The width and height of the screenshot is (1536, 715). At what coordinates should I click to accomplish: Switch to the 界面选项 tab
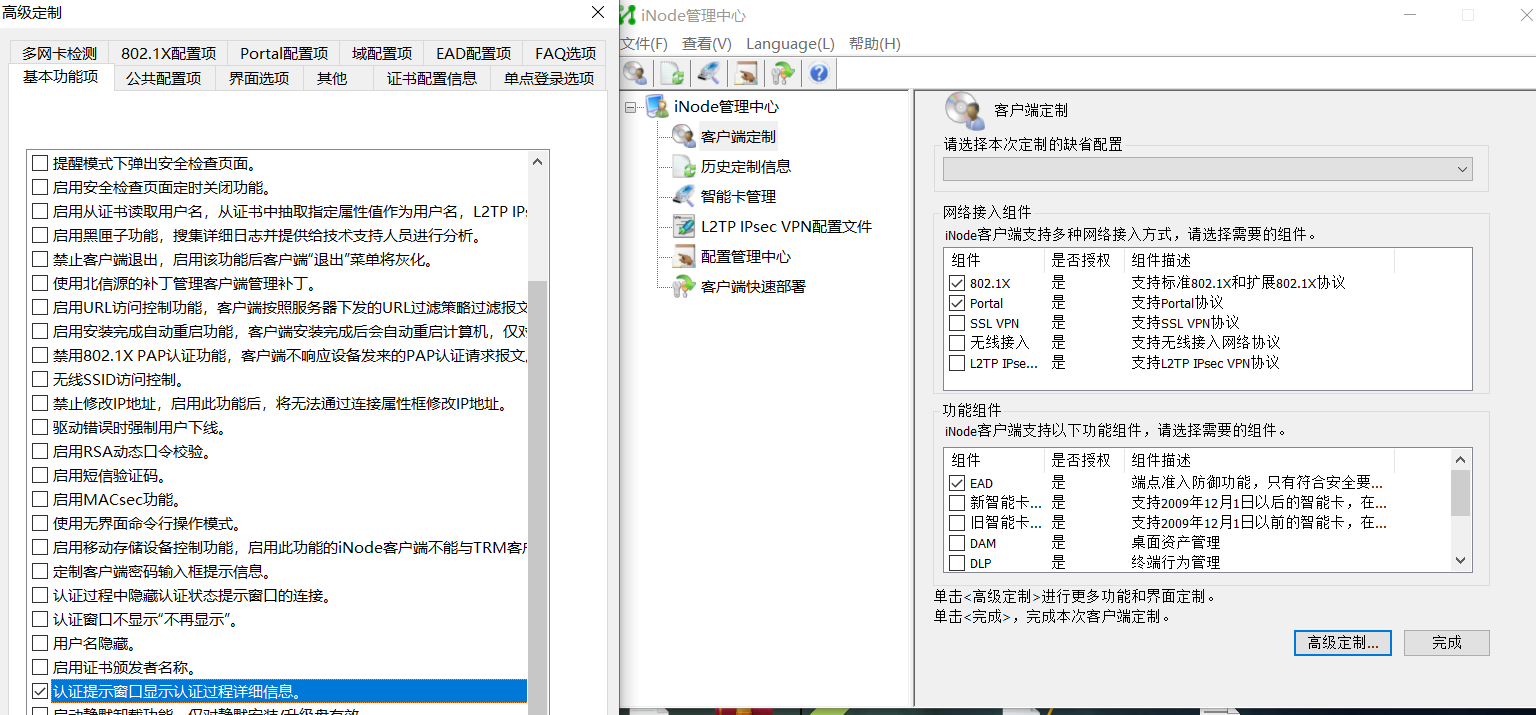pos(259,78)
